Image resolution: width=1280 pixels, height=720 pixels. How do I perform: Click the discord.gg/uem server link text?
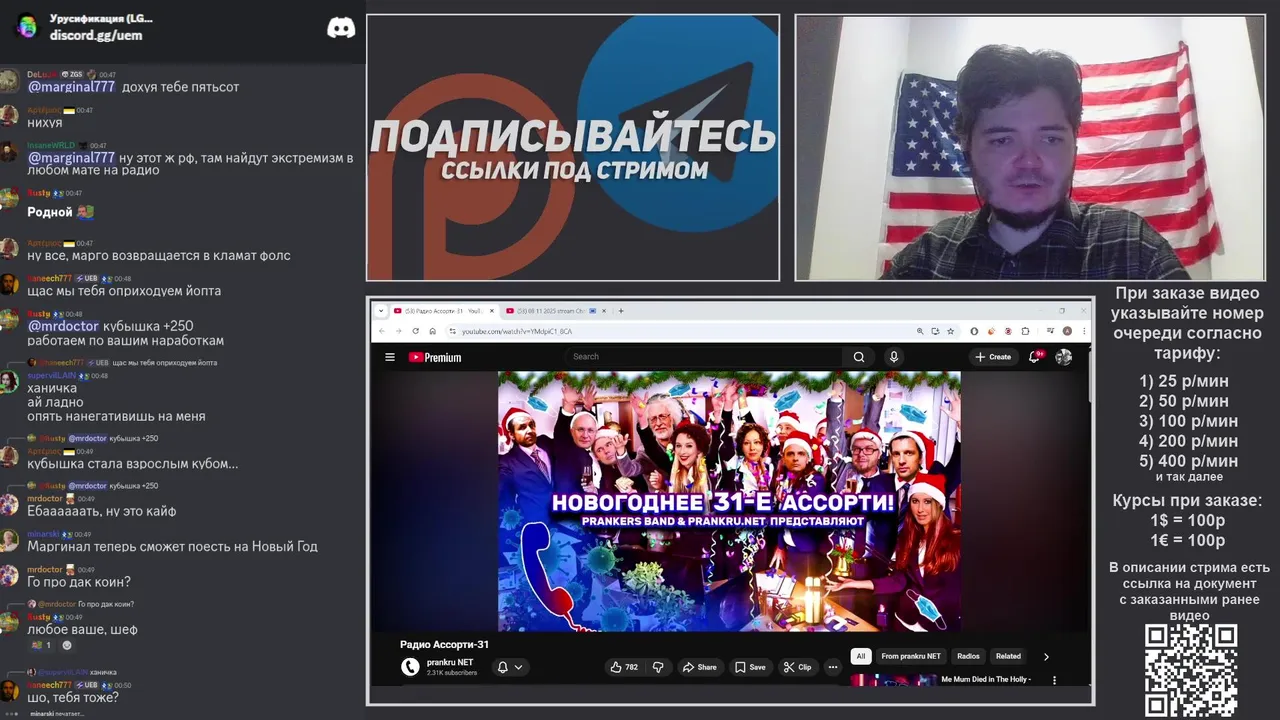(x=96, y=35)
